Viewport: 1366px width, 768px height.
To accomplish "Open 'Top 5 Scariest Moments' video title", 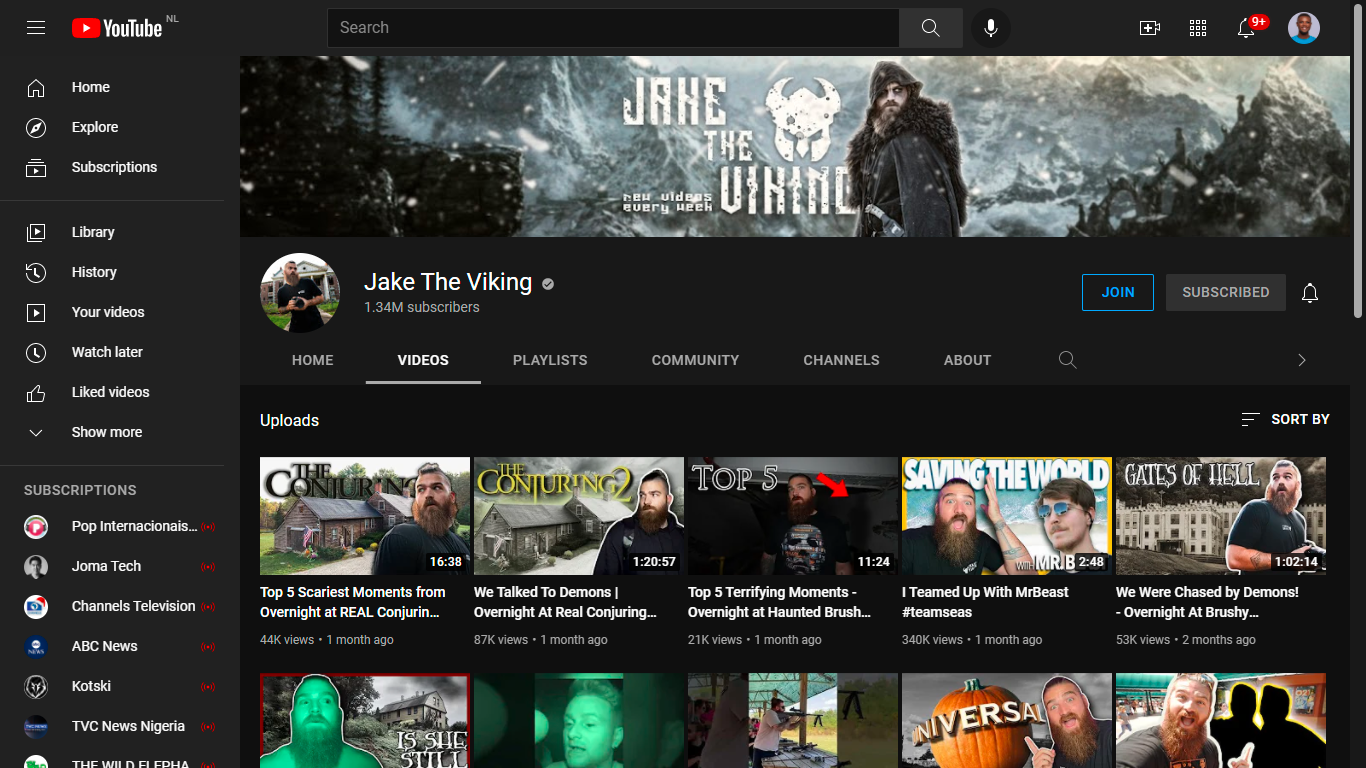I will click(353, 602).
